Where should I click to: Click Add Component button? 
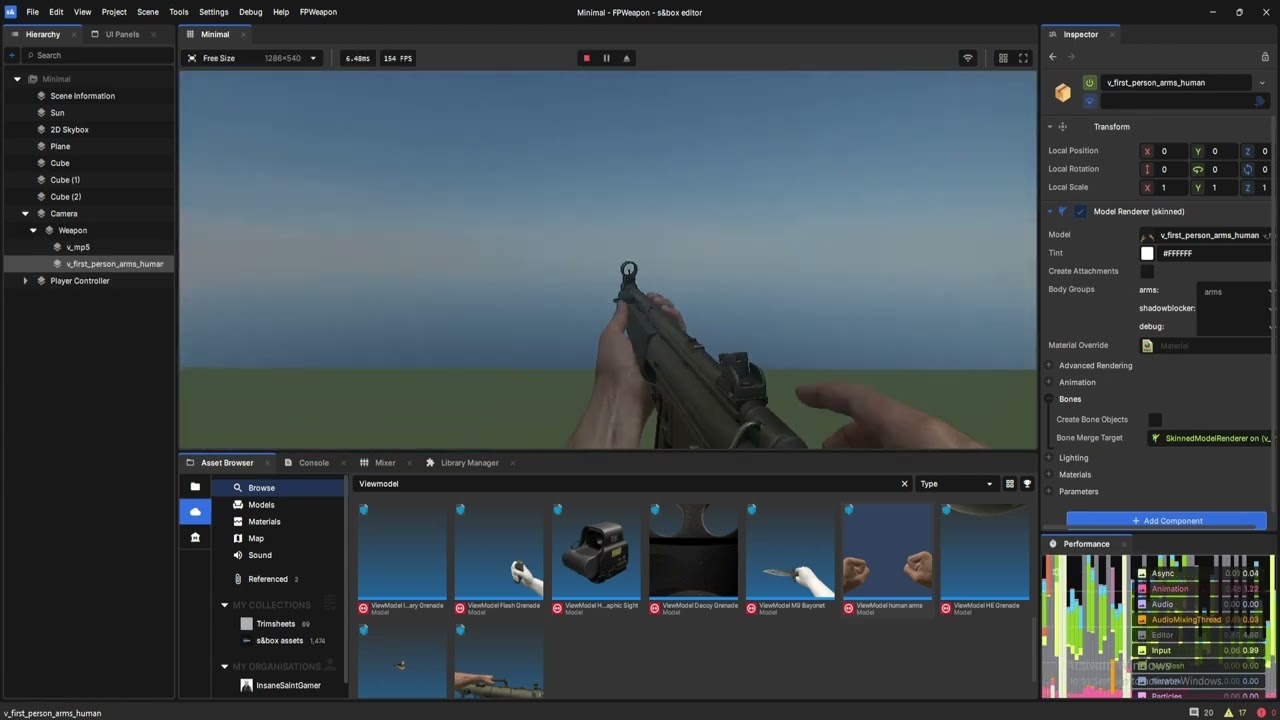coord(1166,520)
